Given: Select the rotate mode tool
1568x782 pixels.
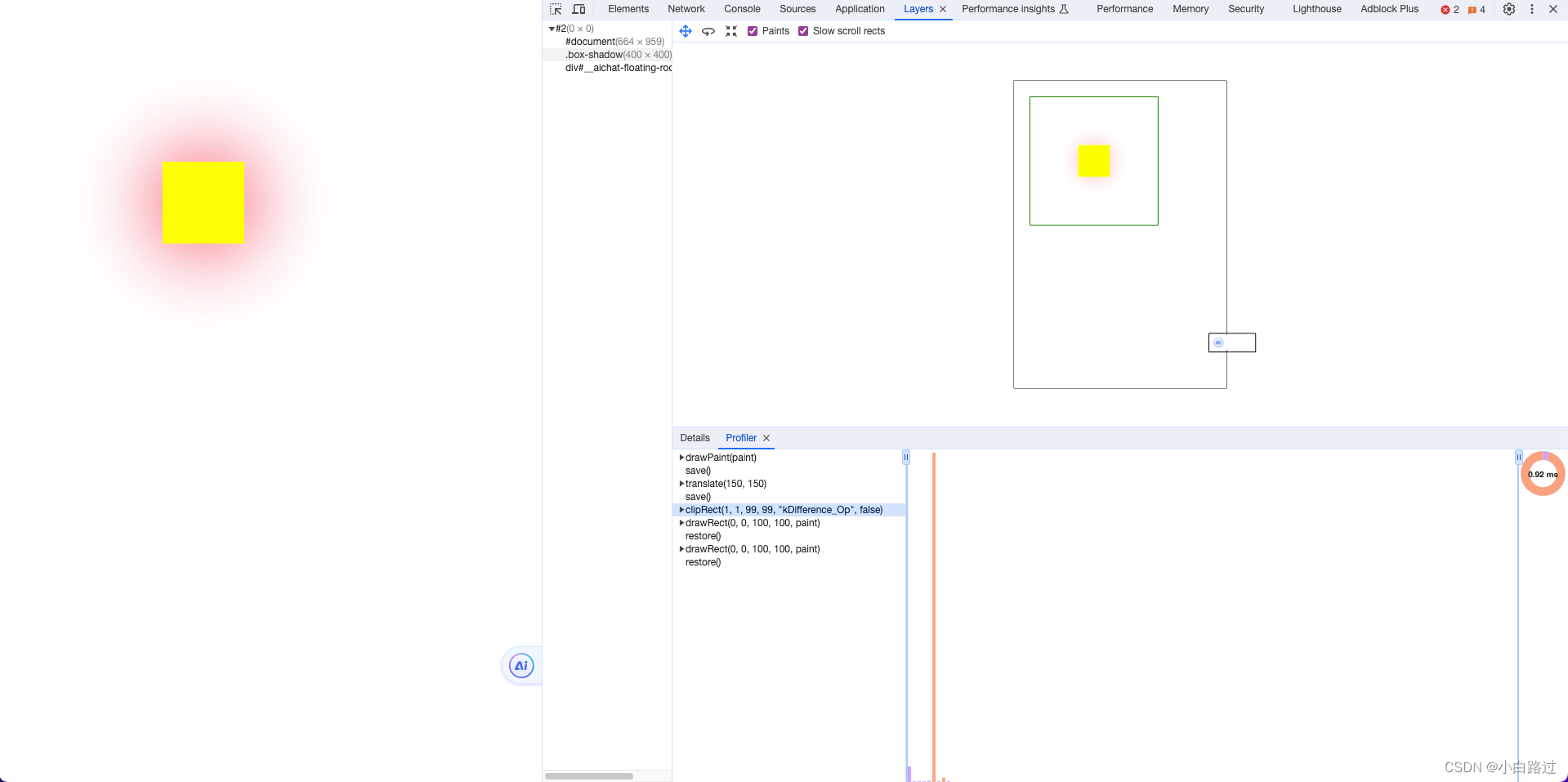Looking at the screenshot, I should (x=708, y=31).
